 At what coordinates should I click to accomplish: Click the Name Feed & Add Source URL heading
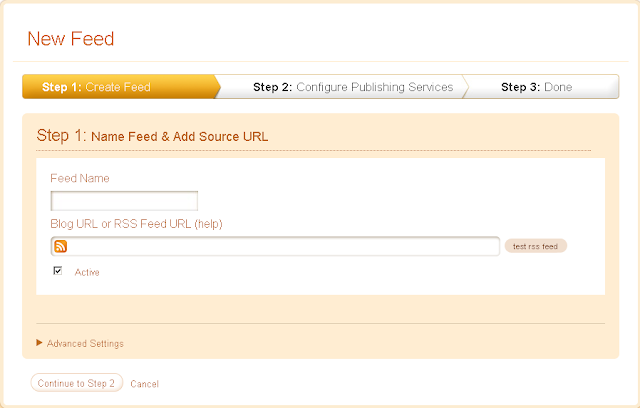click(180, 137)
